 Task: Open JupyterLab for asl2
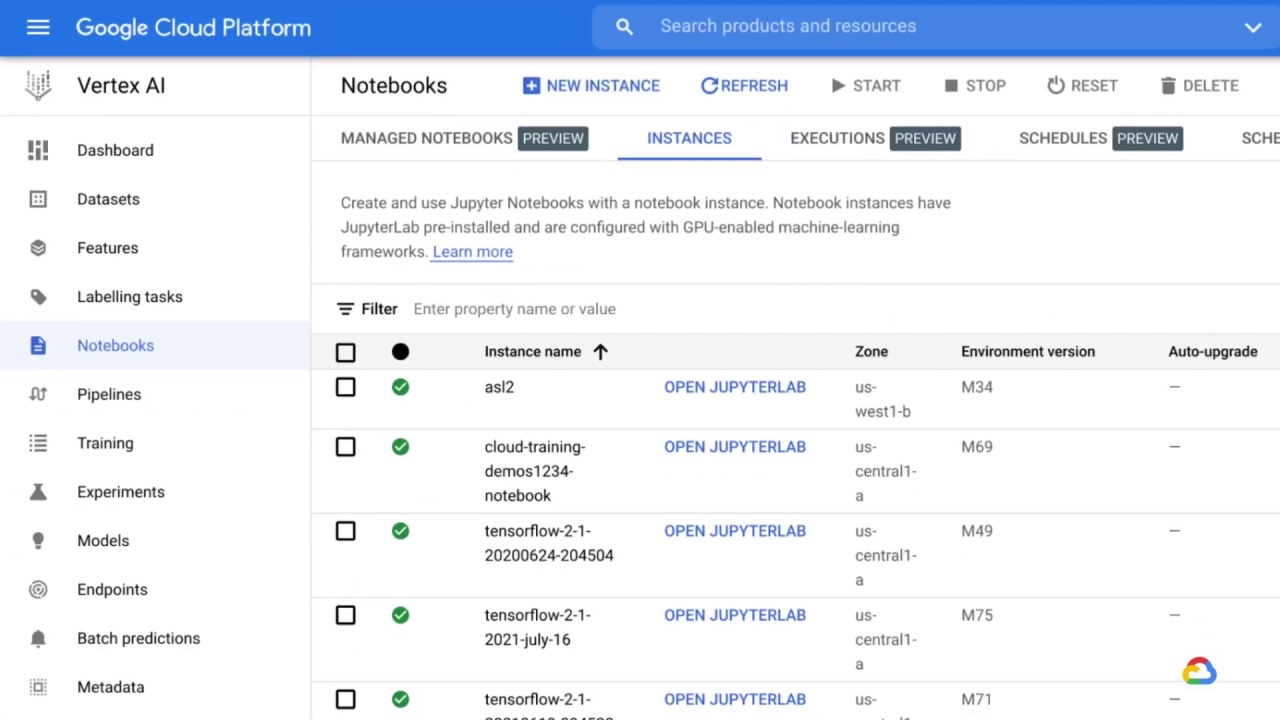[735, 387]
